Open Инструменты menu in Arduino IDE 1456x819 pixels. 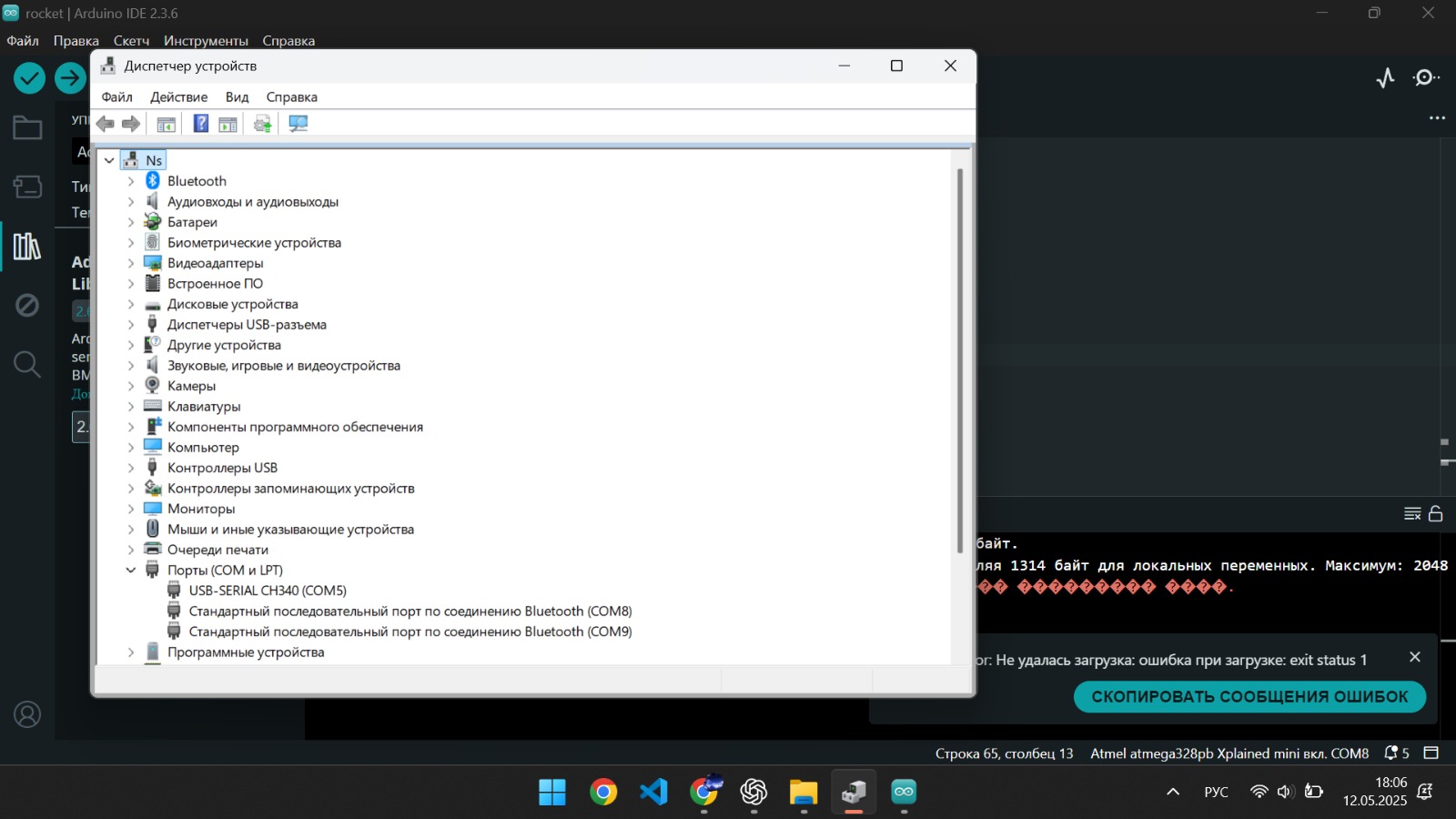(206, 41)
